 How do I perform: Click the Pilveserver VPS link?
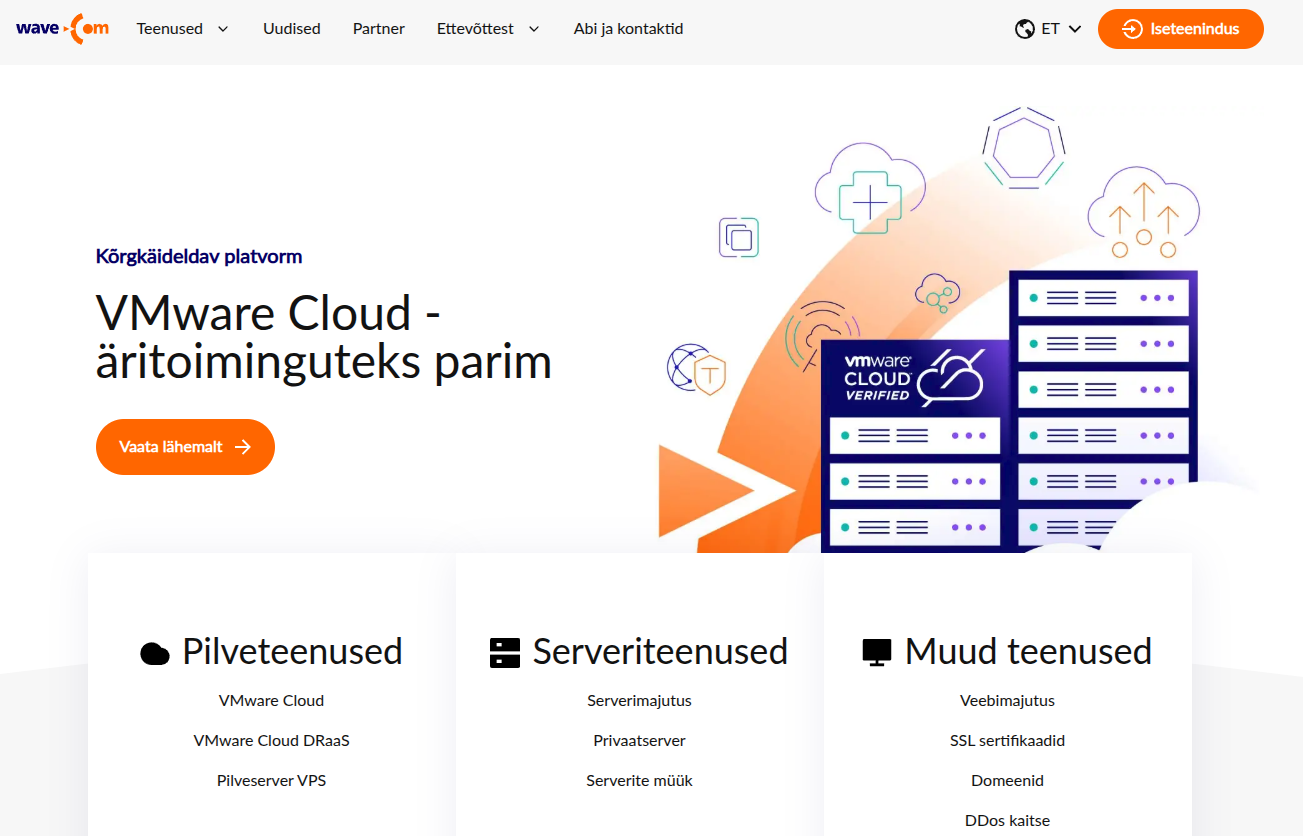(x=271, y=781)
